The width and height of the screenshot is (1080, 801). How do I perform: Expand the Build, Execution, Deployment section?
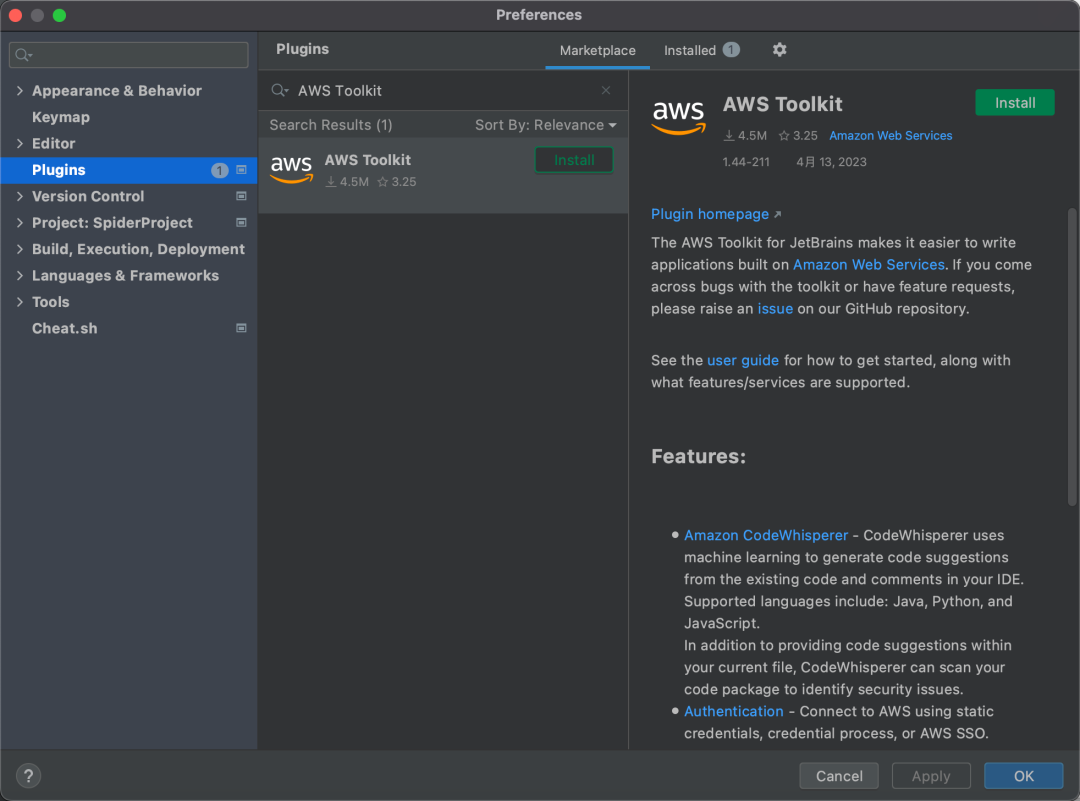(x=19, y=249)
